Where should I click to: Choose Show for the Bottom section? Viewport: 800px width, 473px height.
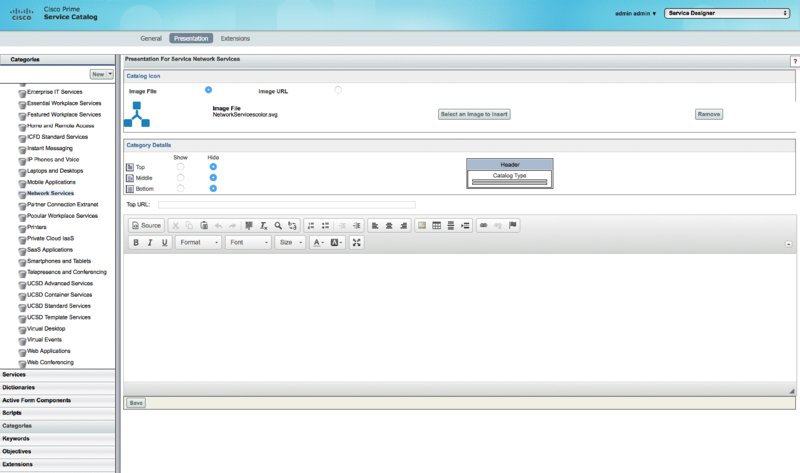pyautogui.click(x=180, y=188)
